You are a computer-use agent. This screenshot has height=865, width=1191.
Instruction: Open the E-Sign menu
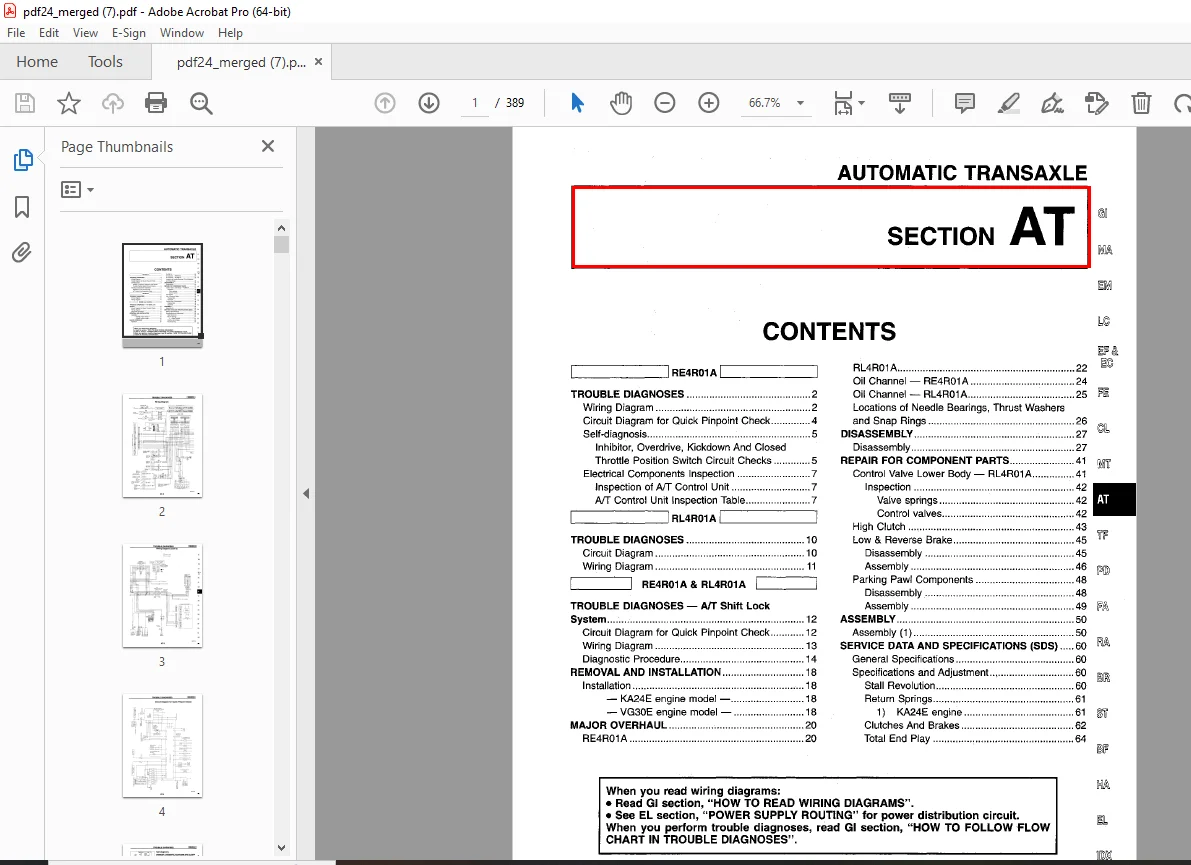pos(128,33)
